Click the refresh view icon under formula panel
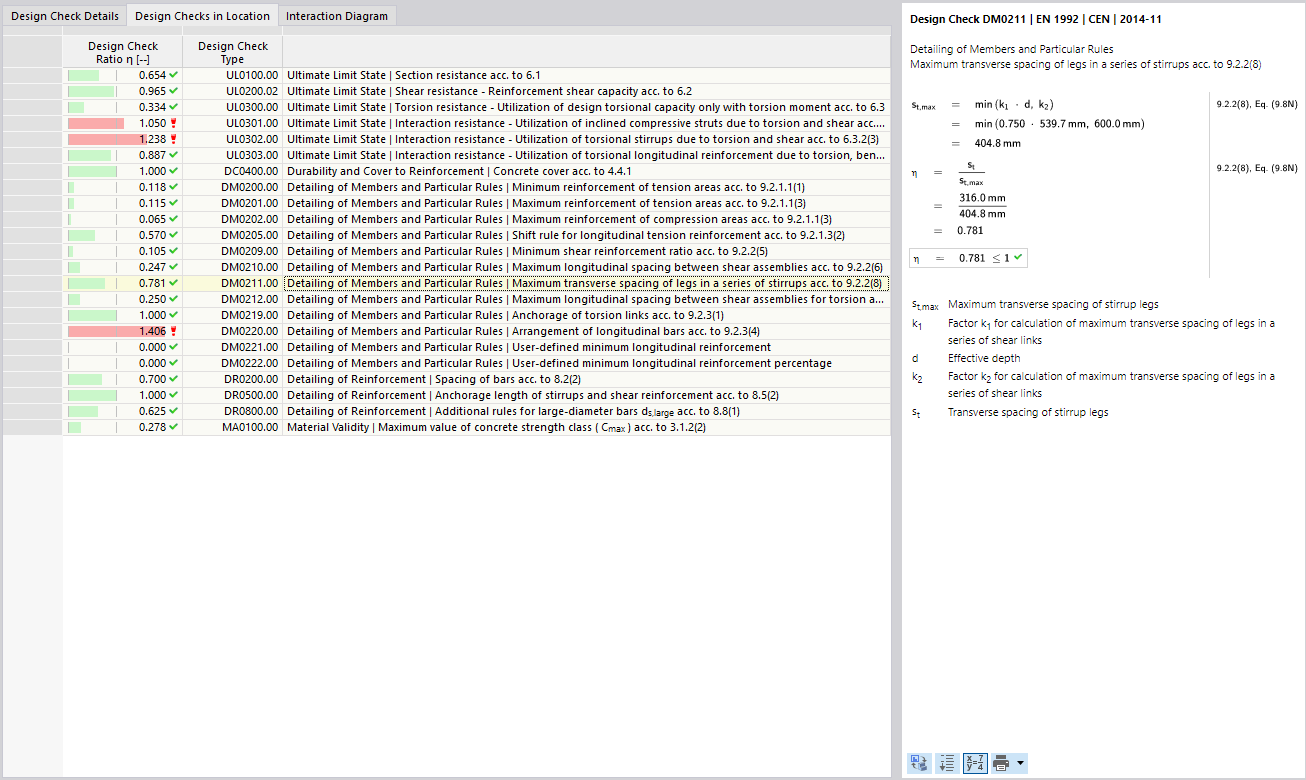Image resolution: width=1306 pixels, height=780 pixels. click(x=918, y=763)
